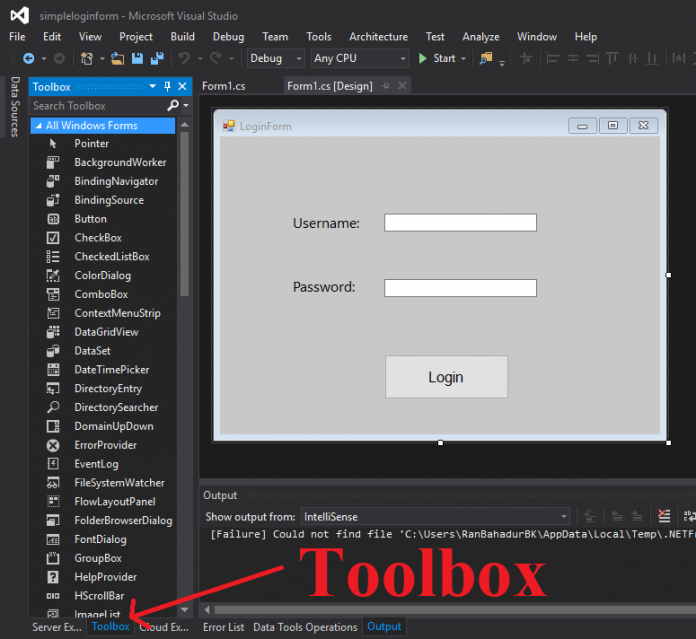Open the Toolbox window options arrow
The height and width of the screenshot is (639, 696).
(x=153, y=86)
